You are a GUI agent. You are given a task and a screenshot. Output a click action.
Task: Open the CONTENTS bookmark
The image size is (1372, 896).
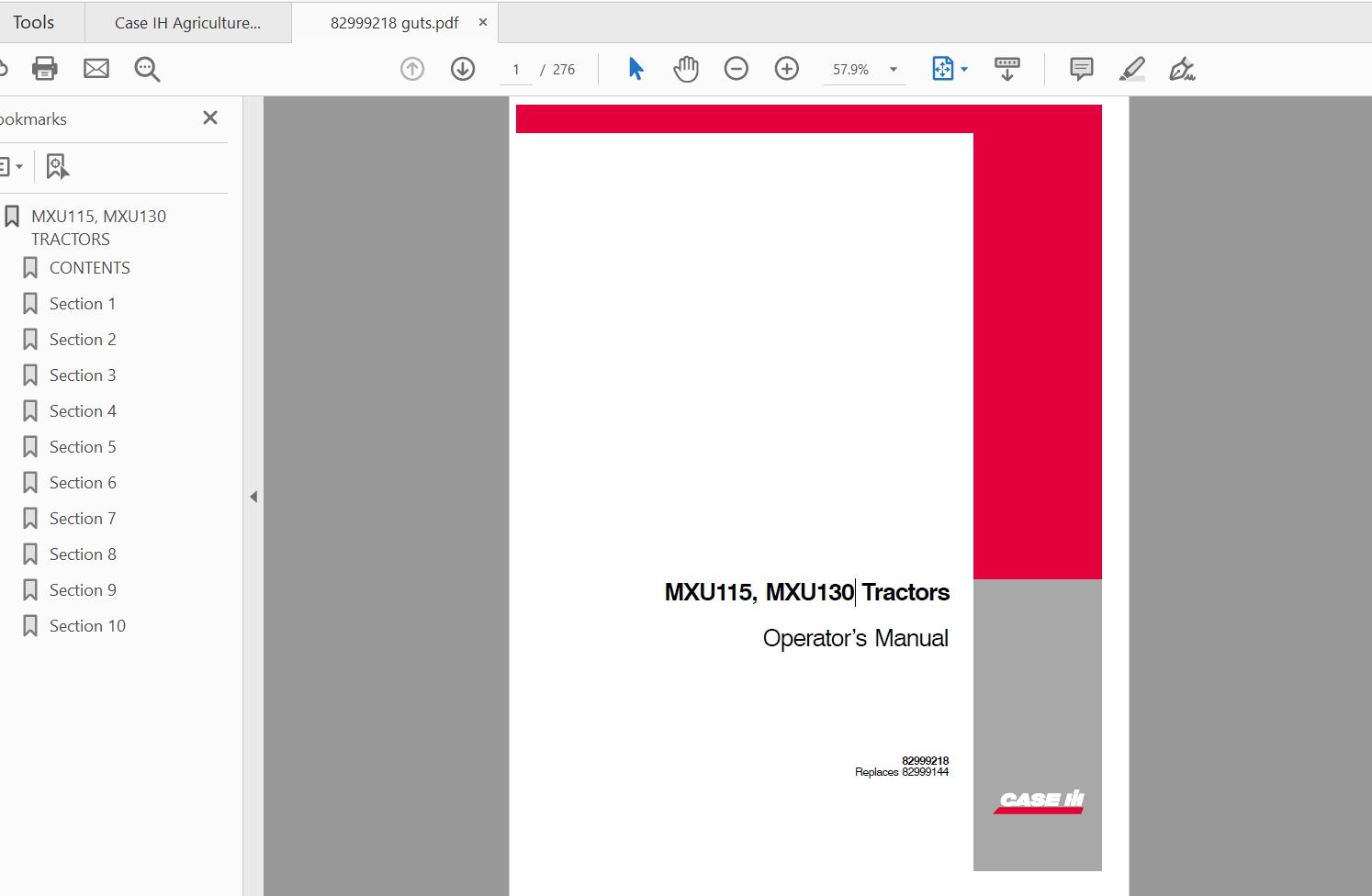click(x=90, y=268)
